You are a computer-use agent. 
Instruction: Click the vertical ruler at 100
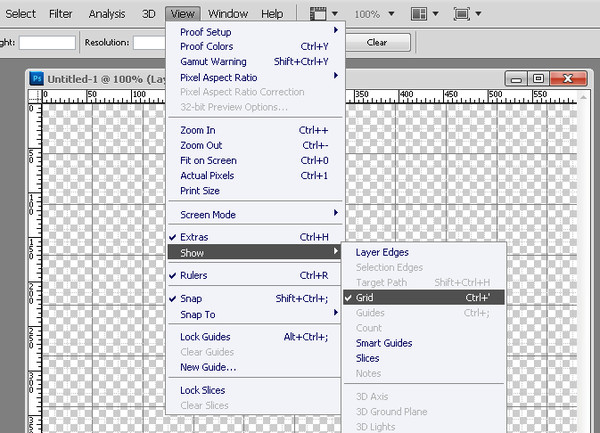click(x=31, y=204)
